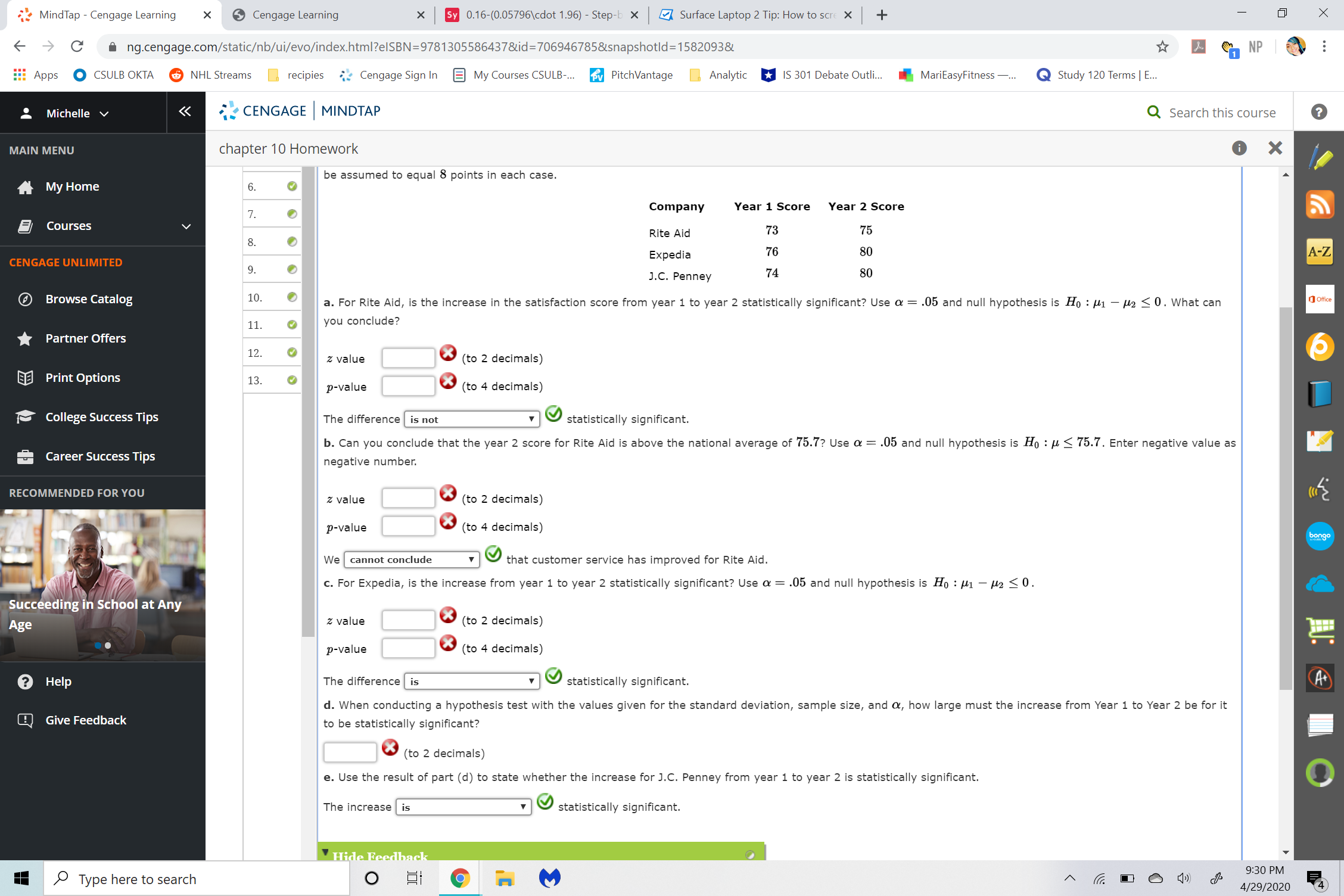Click the help question mark icon
This screenshot has height=896, width=1344.
coord(1318,112)
